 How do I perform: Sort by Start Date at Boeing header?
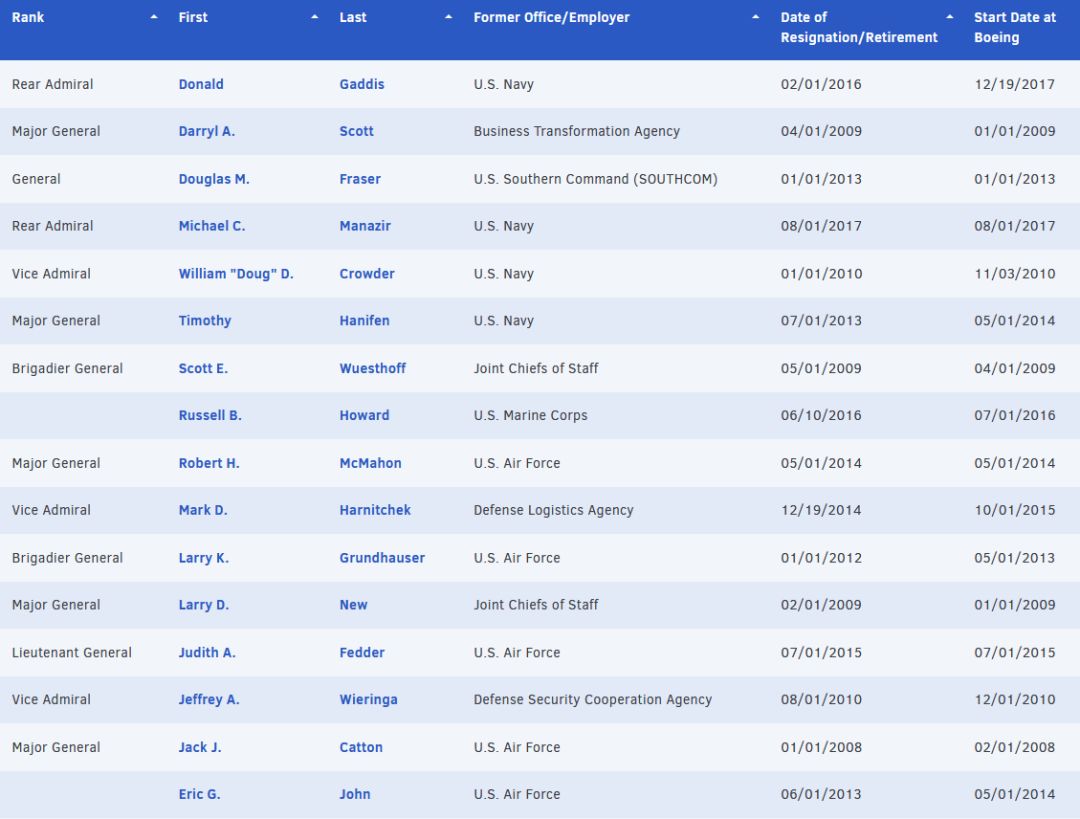pyautogui.click(x=1014, y=28)
